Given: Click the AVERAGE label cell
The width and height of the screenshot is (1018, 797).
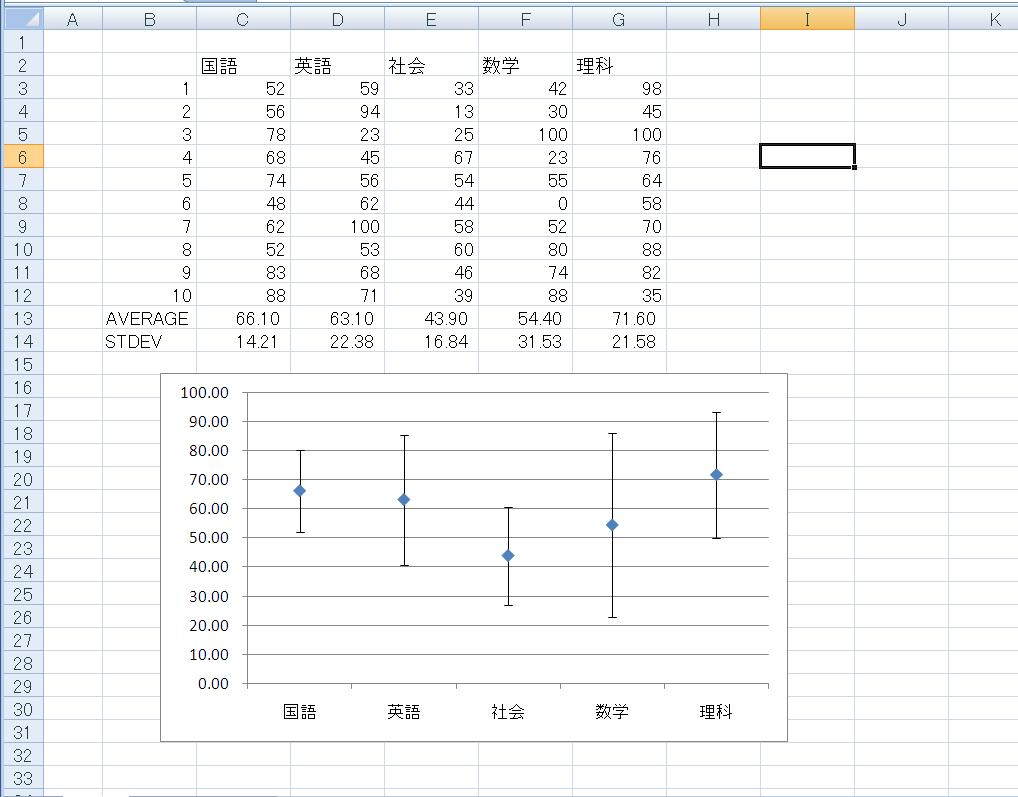Looking at the screenshot, I should 148,318.
